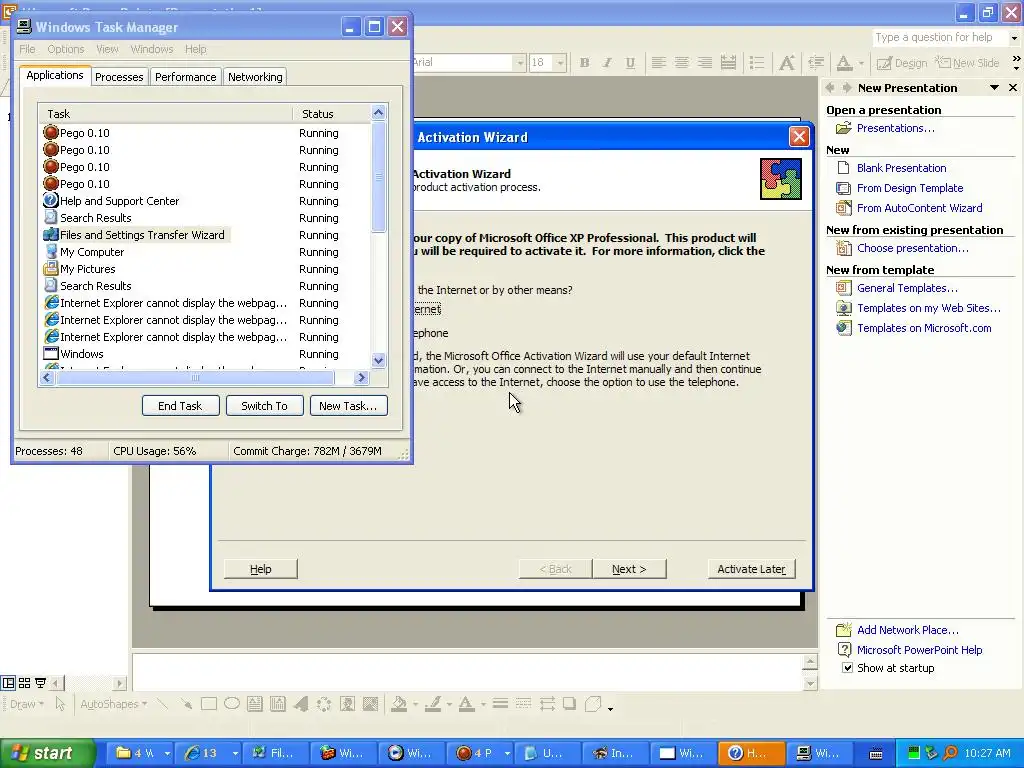
Task: Click the bulleted list toolbar icon
Action: 757,63
